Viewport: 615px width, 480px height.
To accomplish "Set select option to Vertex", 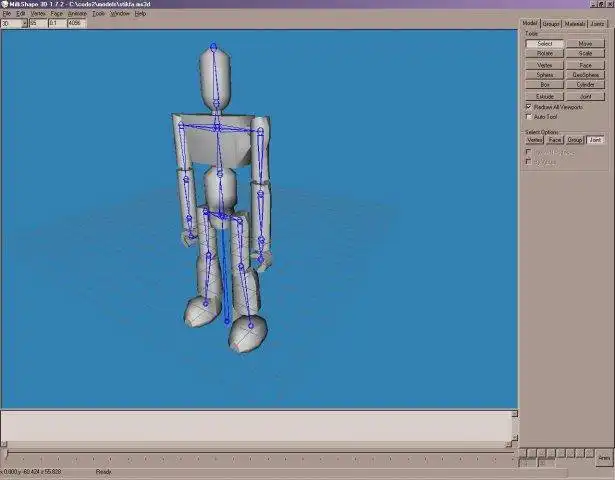I will tap(535, 140).
